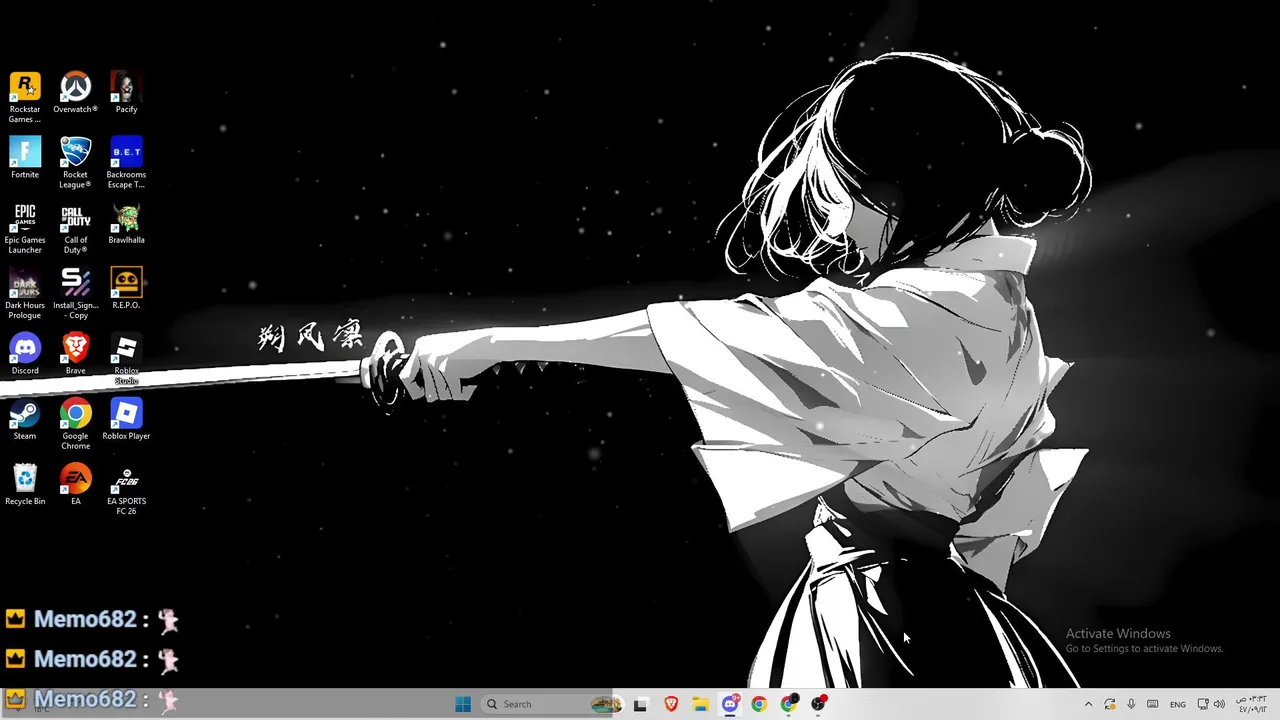The width and height of the screenshot is (1280, 720).
Task: Select the Backrooms Escape Together shortcut
Action: point(126,162)
